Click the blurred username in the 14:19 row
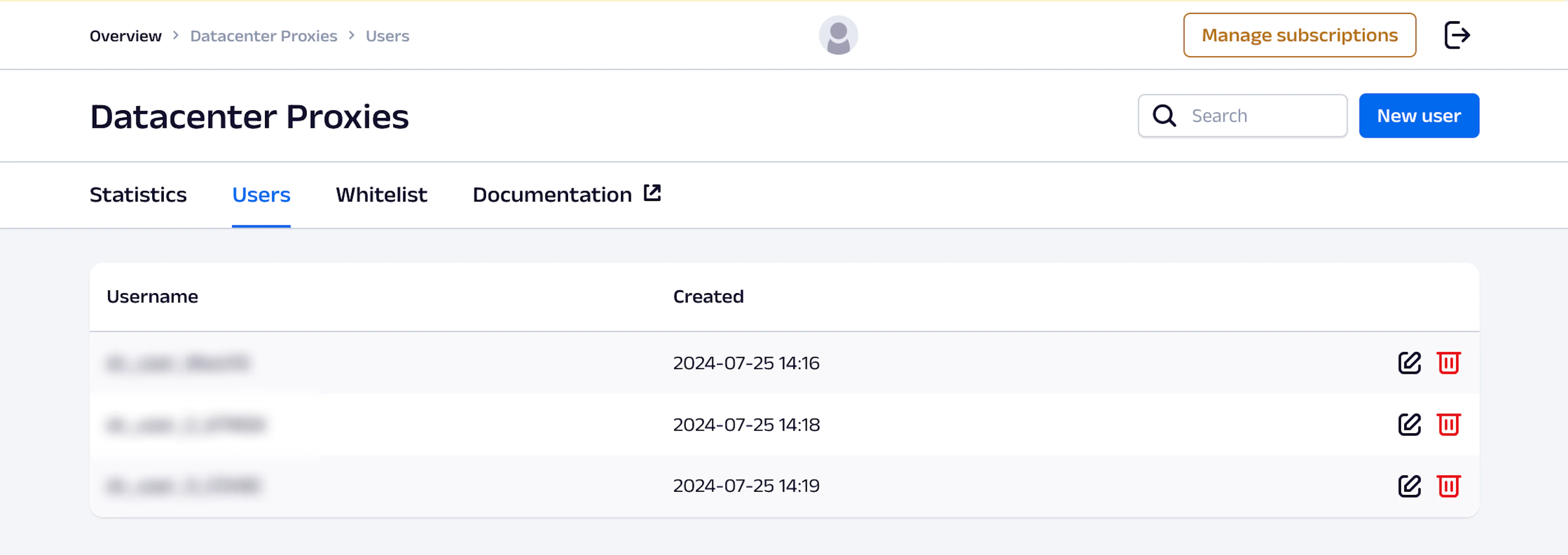 pyautogui.click(x=184, y=486)
